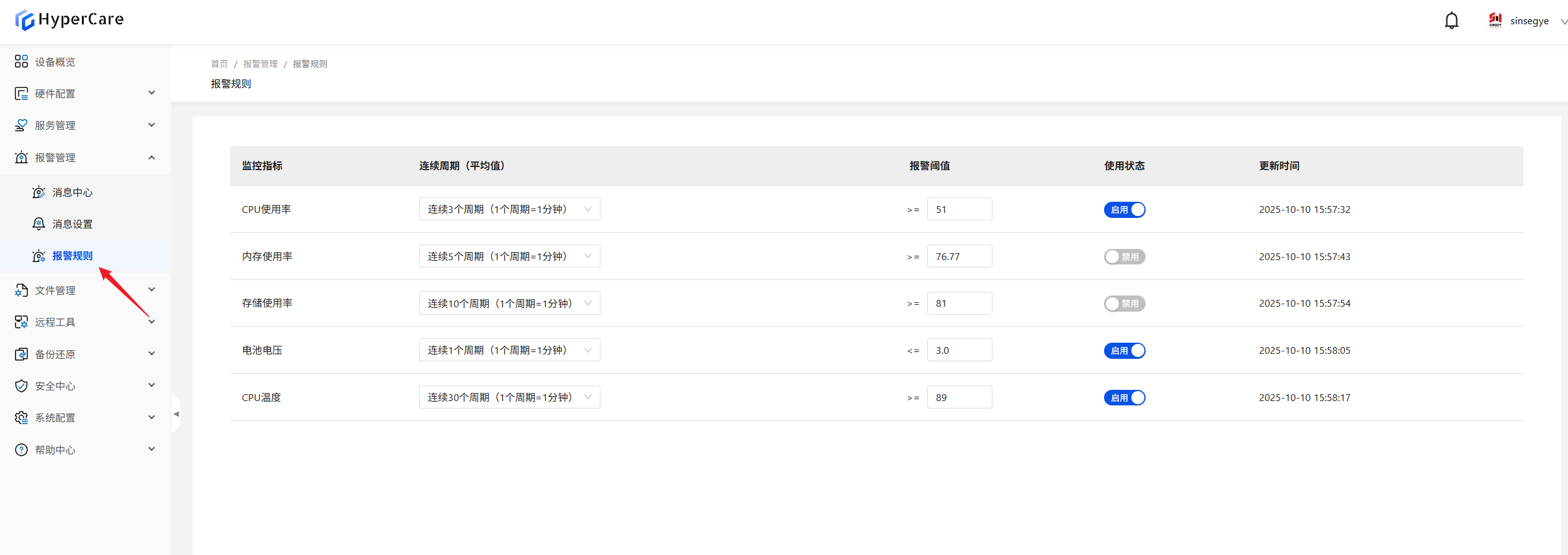Click the 服务管理 sidebar icon
Viewport: 1568px width, 555px height.
coord(21,125)
